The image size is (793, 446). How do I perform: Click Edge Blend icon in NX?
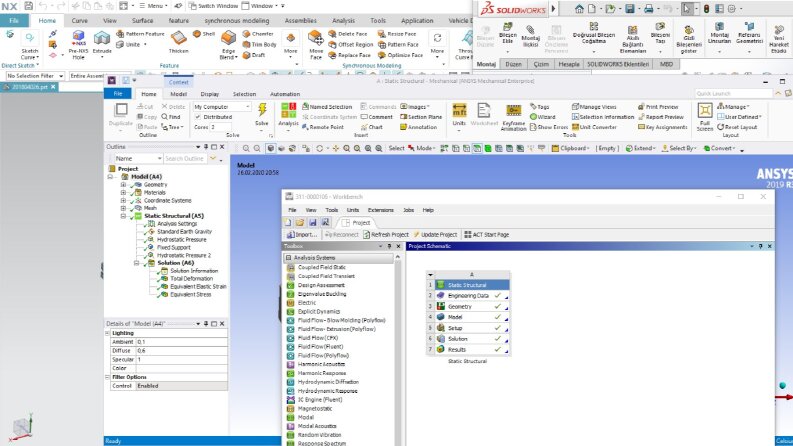[229, 38]
